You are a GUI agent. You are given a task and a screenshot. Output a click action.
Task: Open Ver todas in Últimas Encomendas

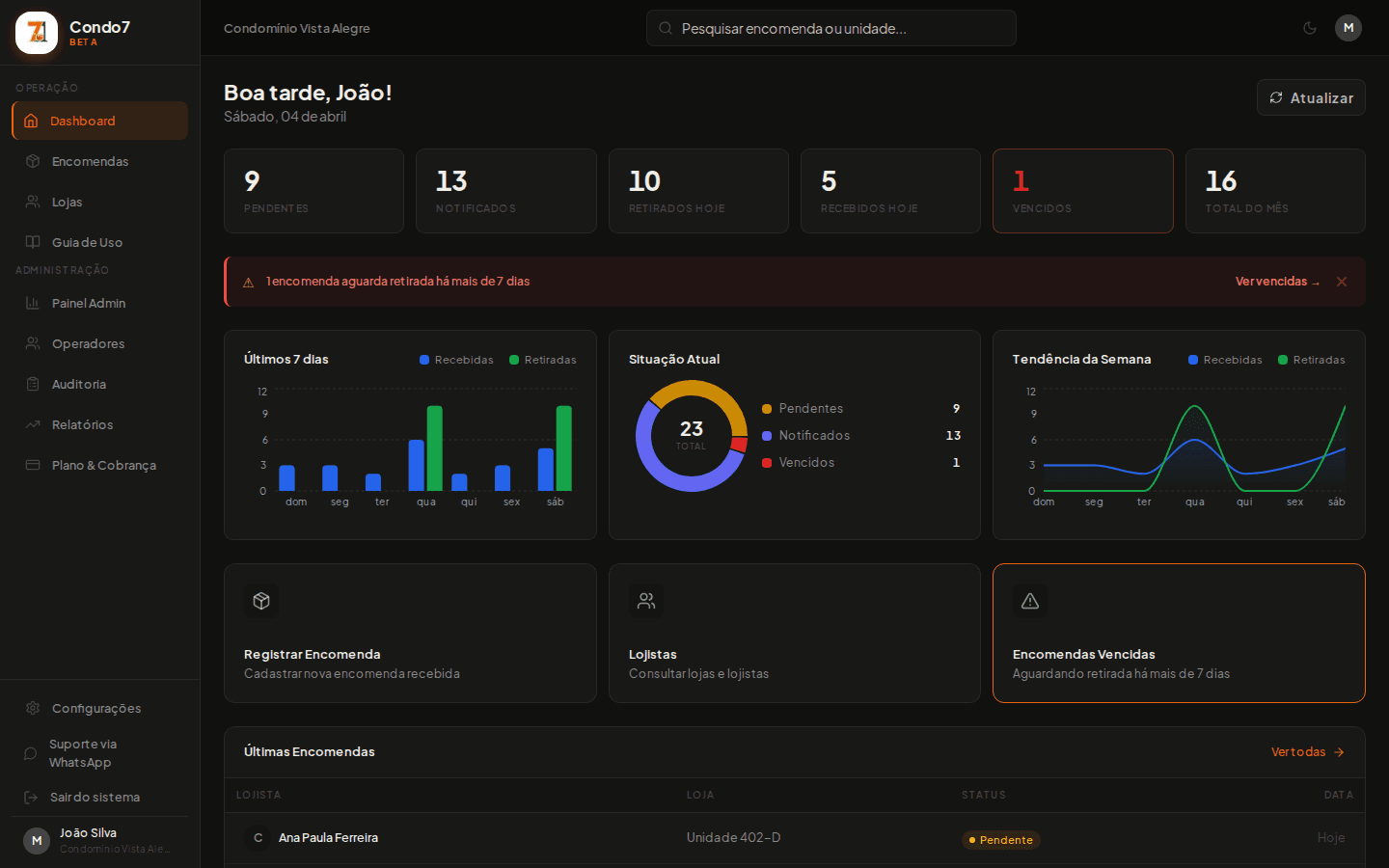(x=1307, y=751)
